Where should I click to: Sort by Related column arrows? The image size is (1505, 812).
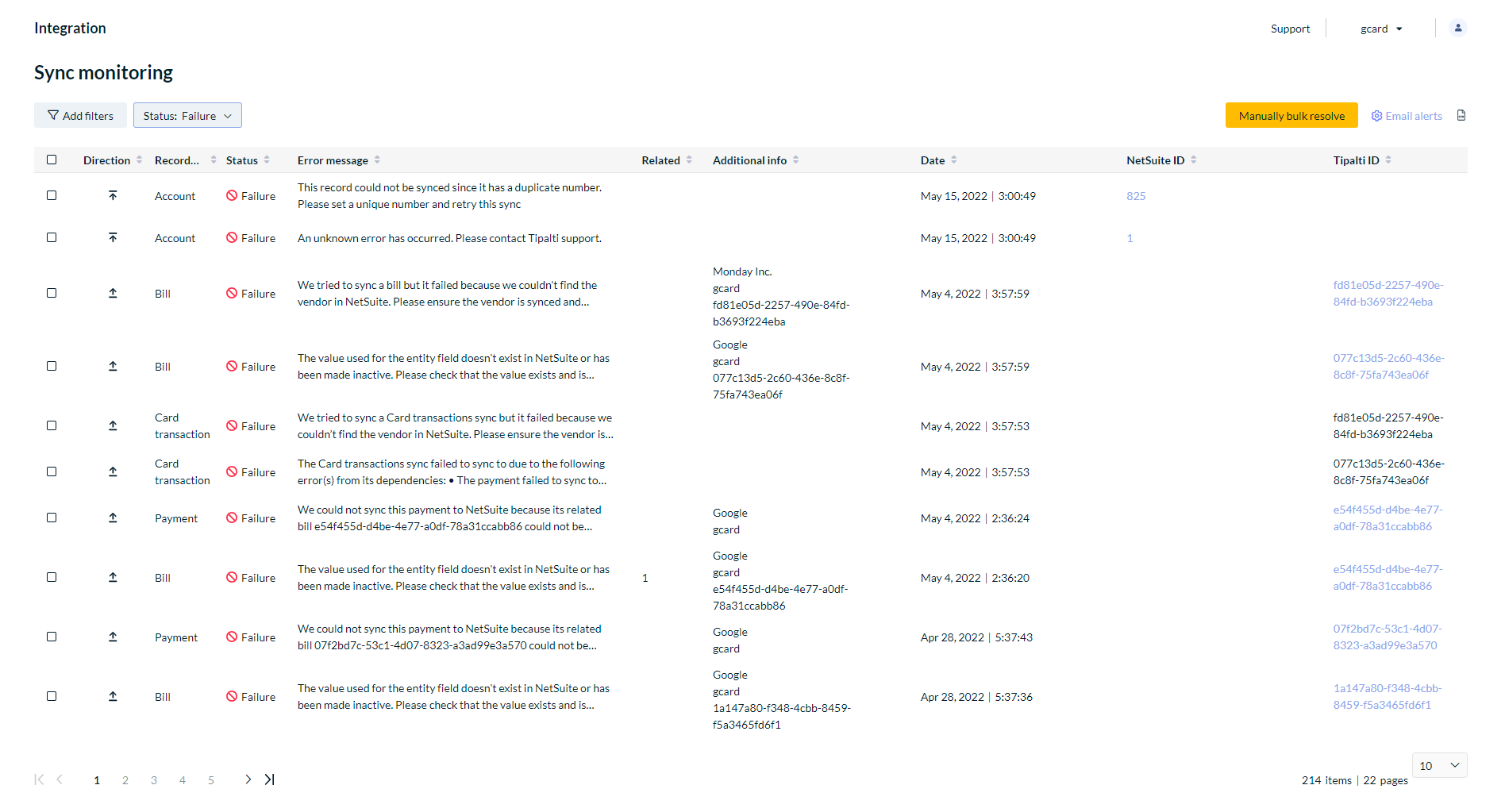point(689,160)
